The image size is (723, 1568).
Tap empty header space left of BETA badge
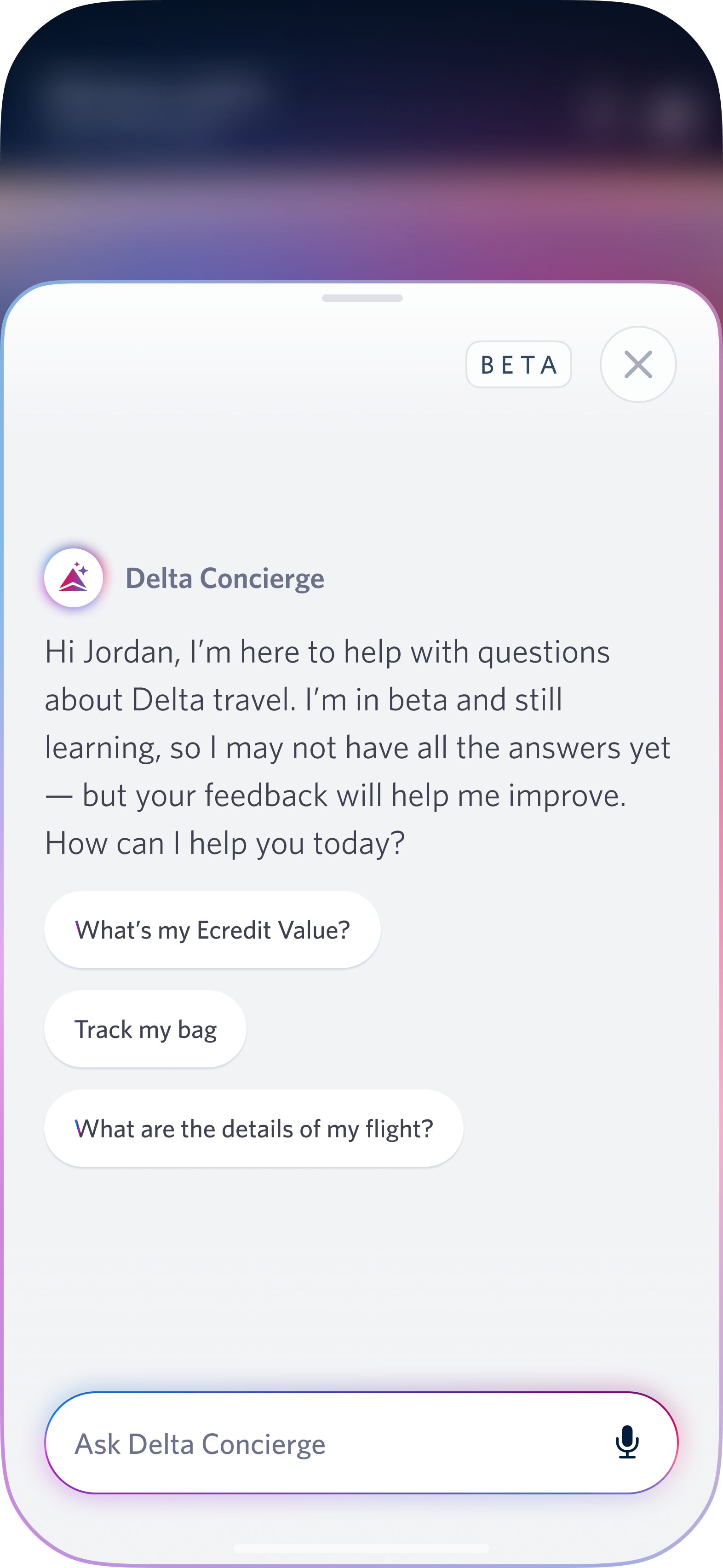243,364
